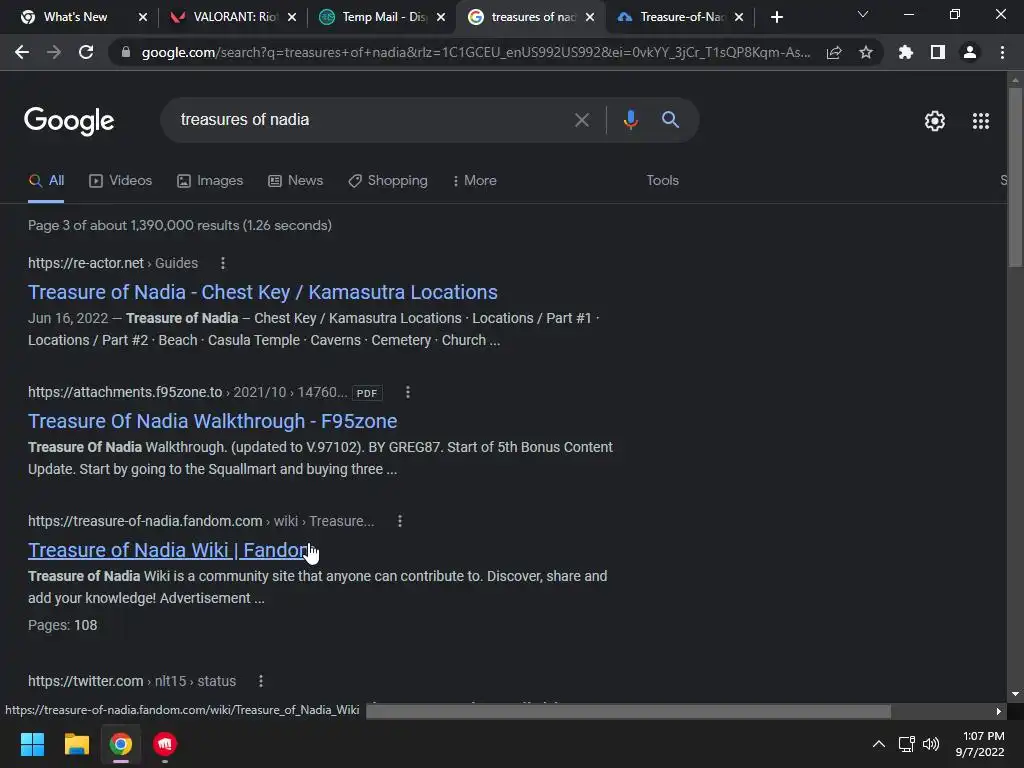Screen dimensions: 1024x768
Task: Go back to the previous page
Action: [22, 52]
